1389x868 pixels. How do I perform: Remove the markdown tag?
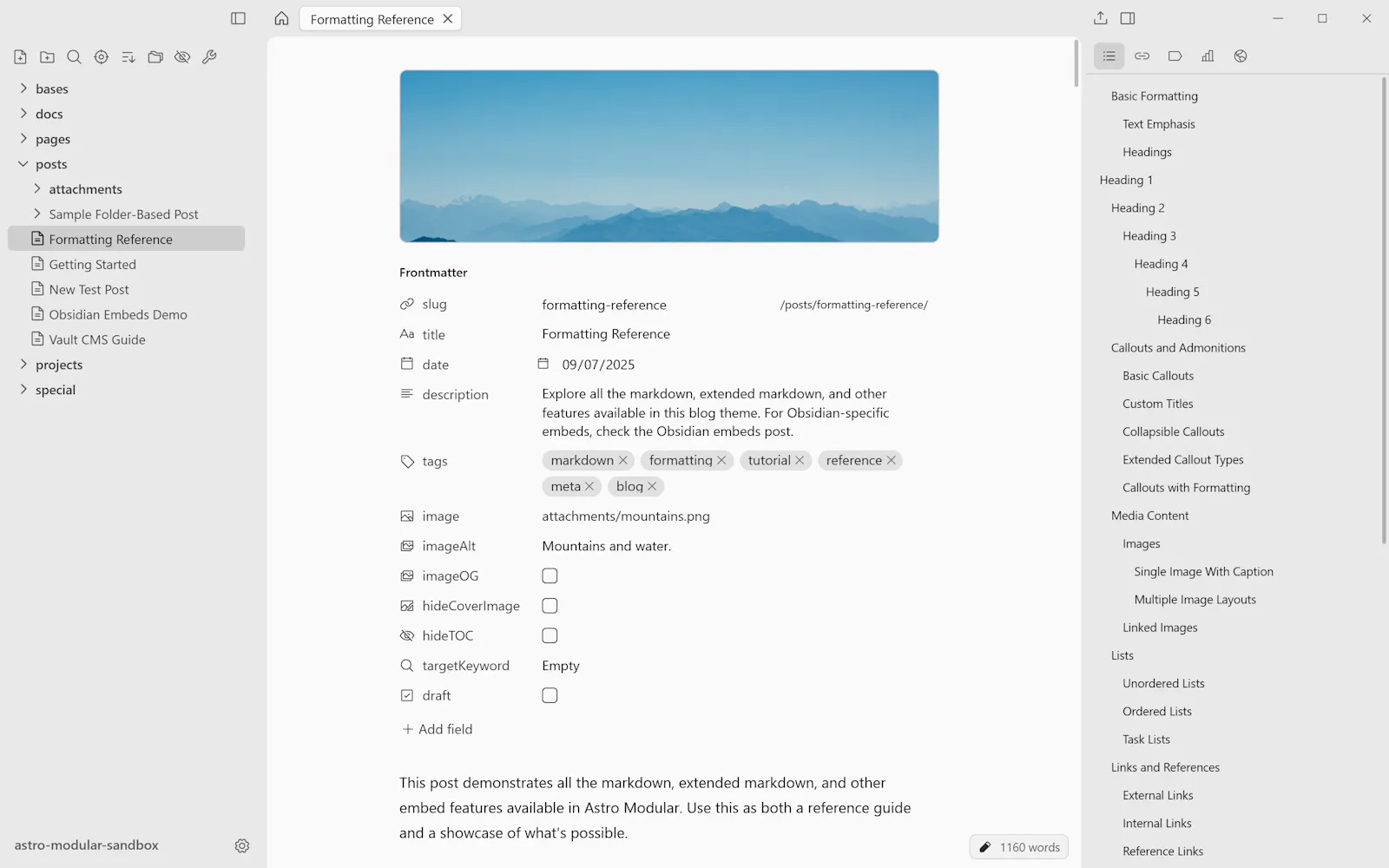coord(622,461)
